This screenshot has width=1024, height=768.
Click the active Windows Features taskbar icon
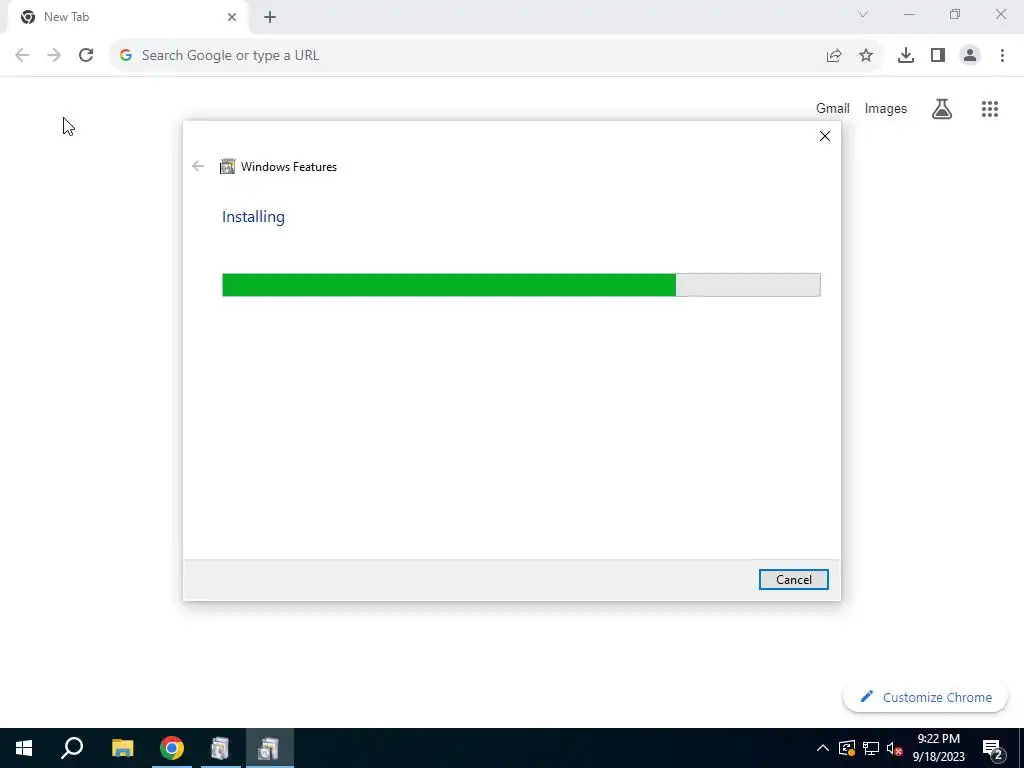(x=269, y=748)
